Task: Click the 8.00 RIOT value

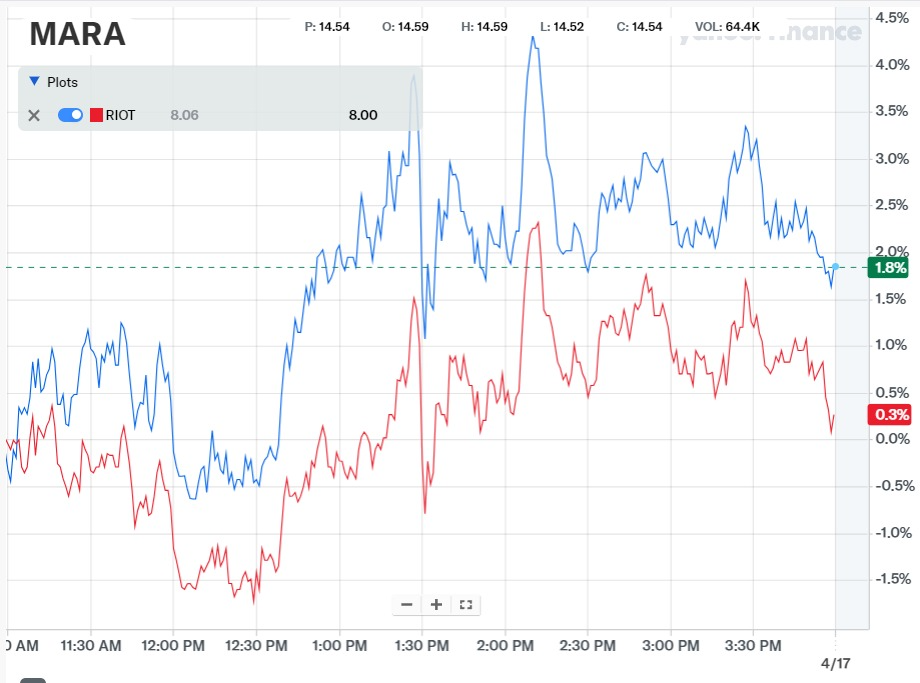Action: [x=363, y=115]
